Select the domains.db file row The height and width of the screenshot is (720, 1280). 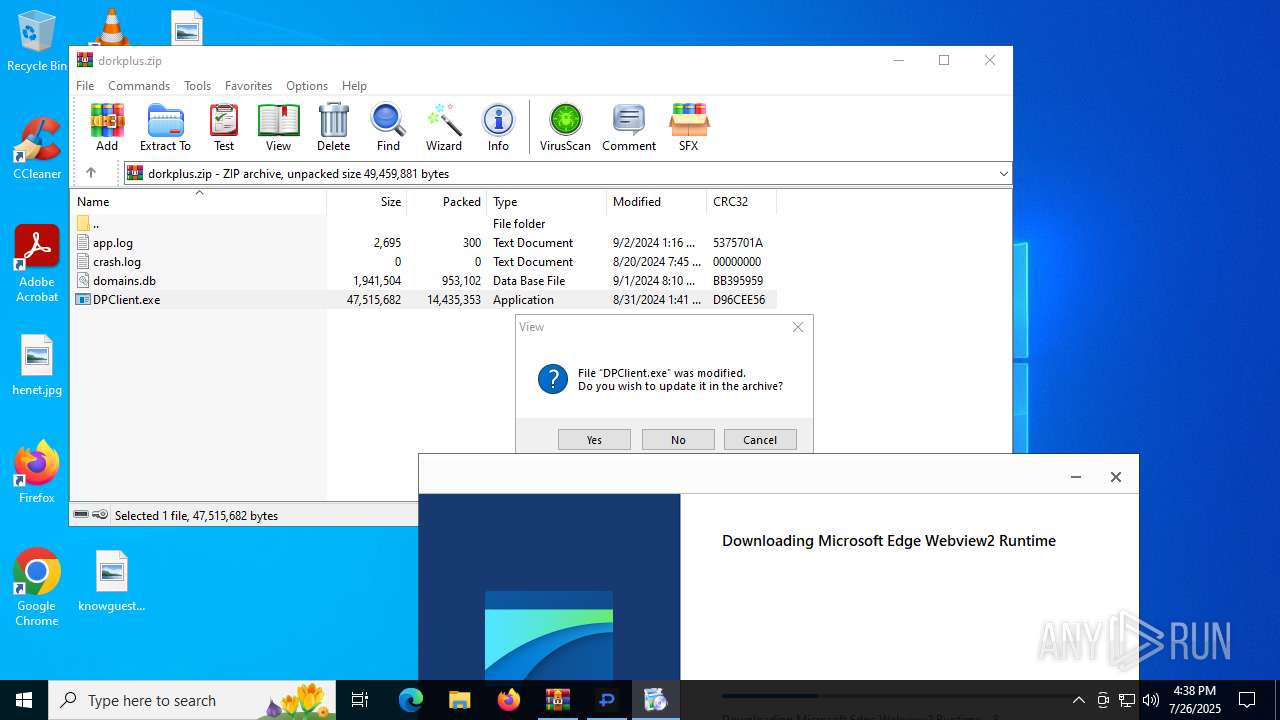(x=424, y=281)
